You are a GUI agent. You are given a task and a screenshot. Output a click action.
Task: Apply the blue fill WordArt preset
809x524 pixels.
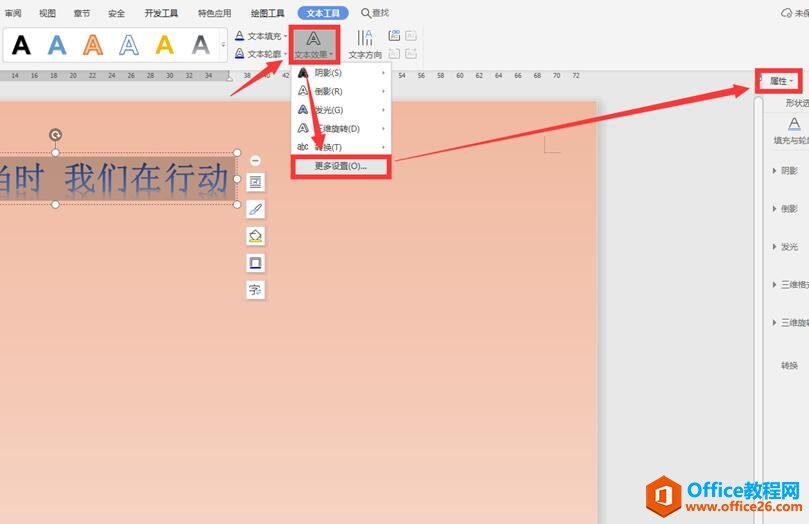tap(57, 45)
